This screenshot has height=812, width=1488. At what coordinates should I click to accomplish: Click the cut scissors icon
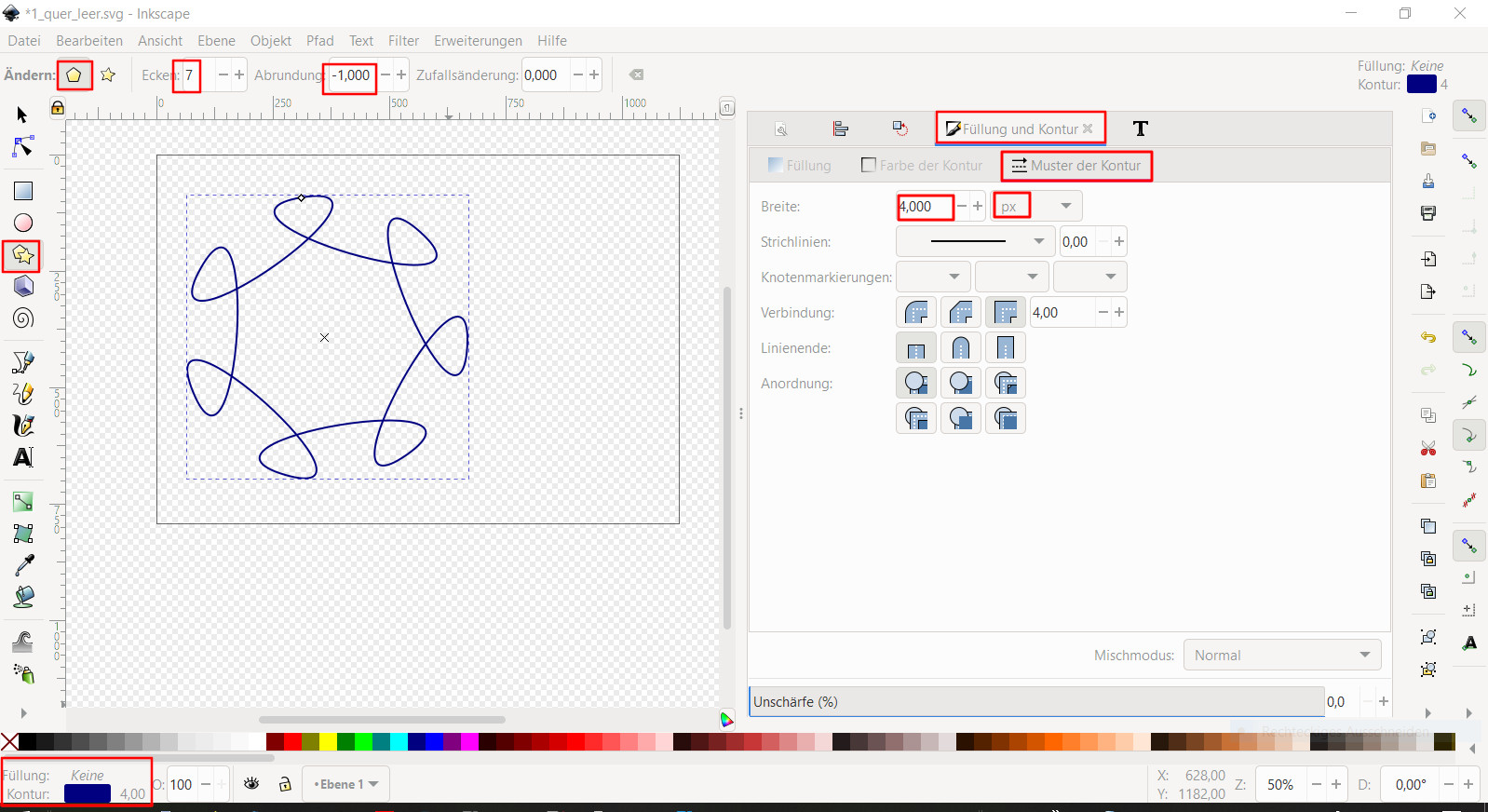(x=1428, y=448)
